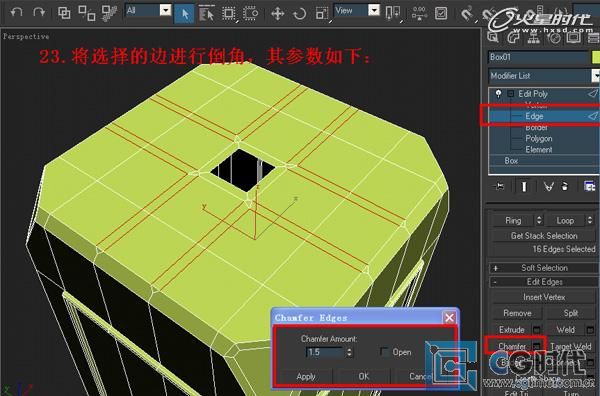Click the Insert Vertex button

tap(544, 297)
